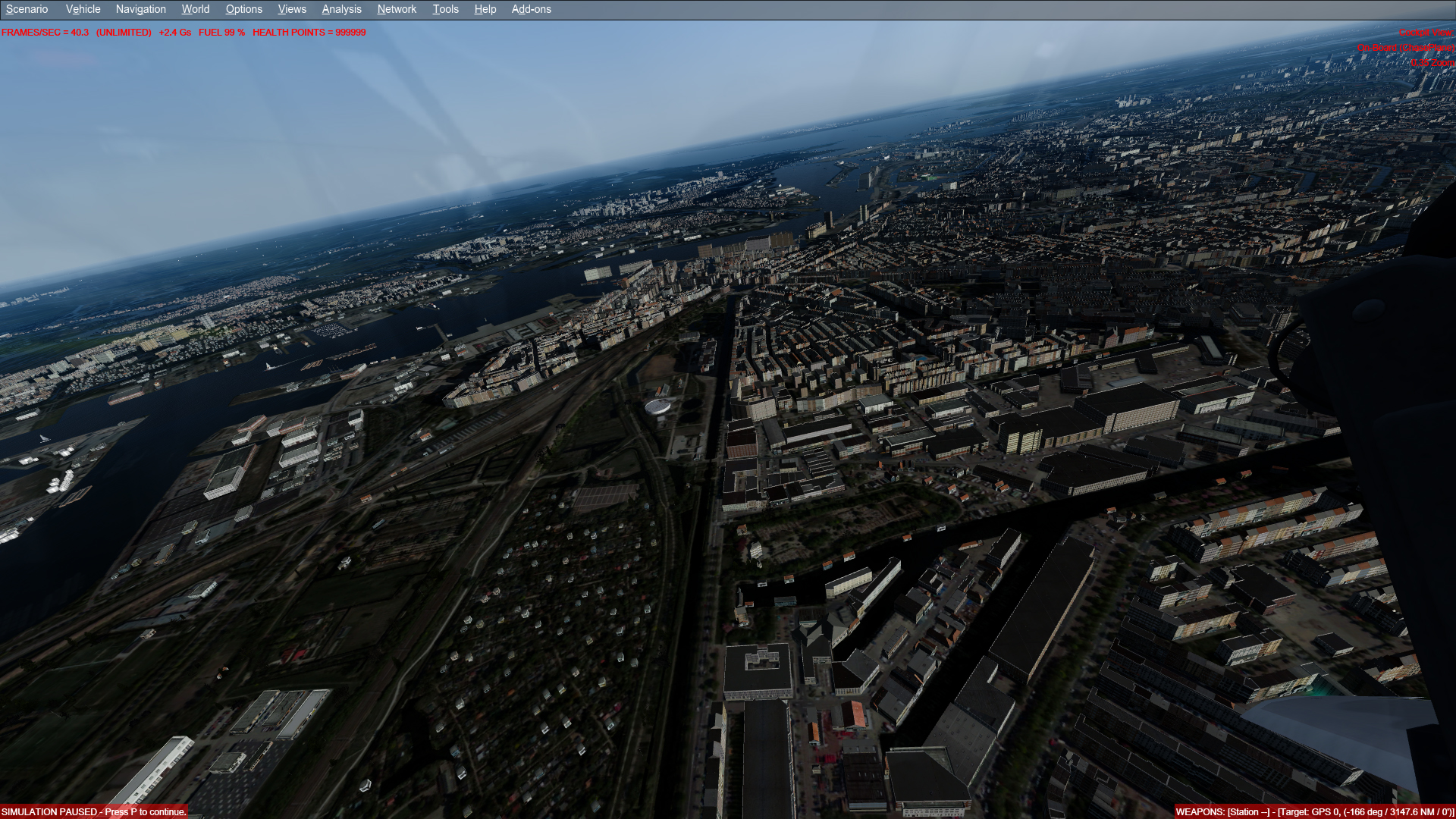Screen dimensions: 1456x819
Task: Click the WEAPONS station status text
Action: pos(1314,811)
